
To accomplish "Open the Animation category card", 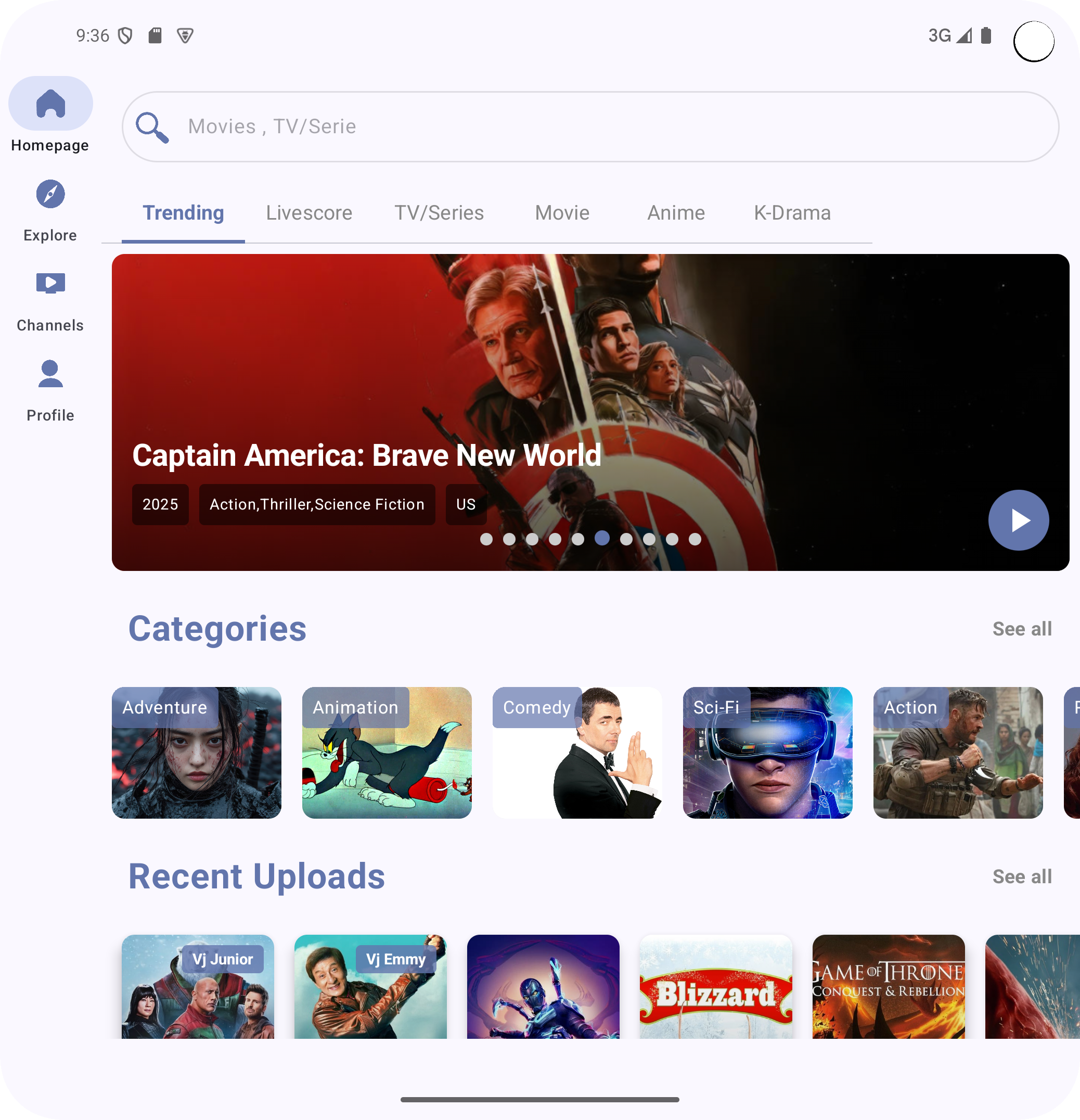I will coord(387,753).
